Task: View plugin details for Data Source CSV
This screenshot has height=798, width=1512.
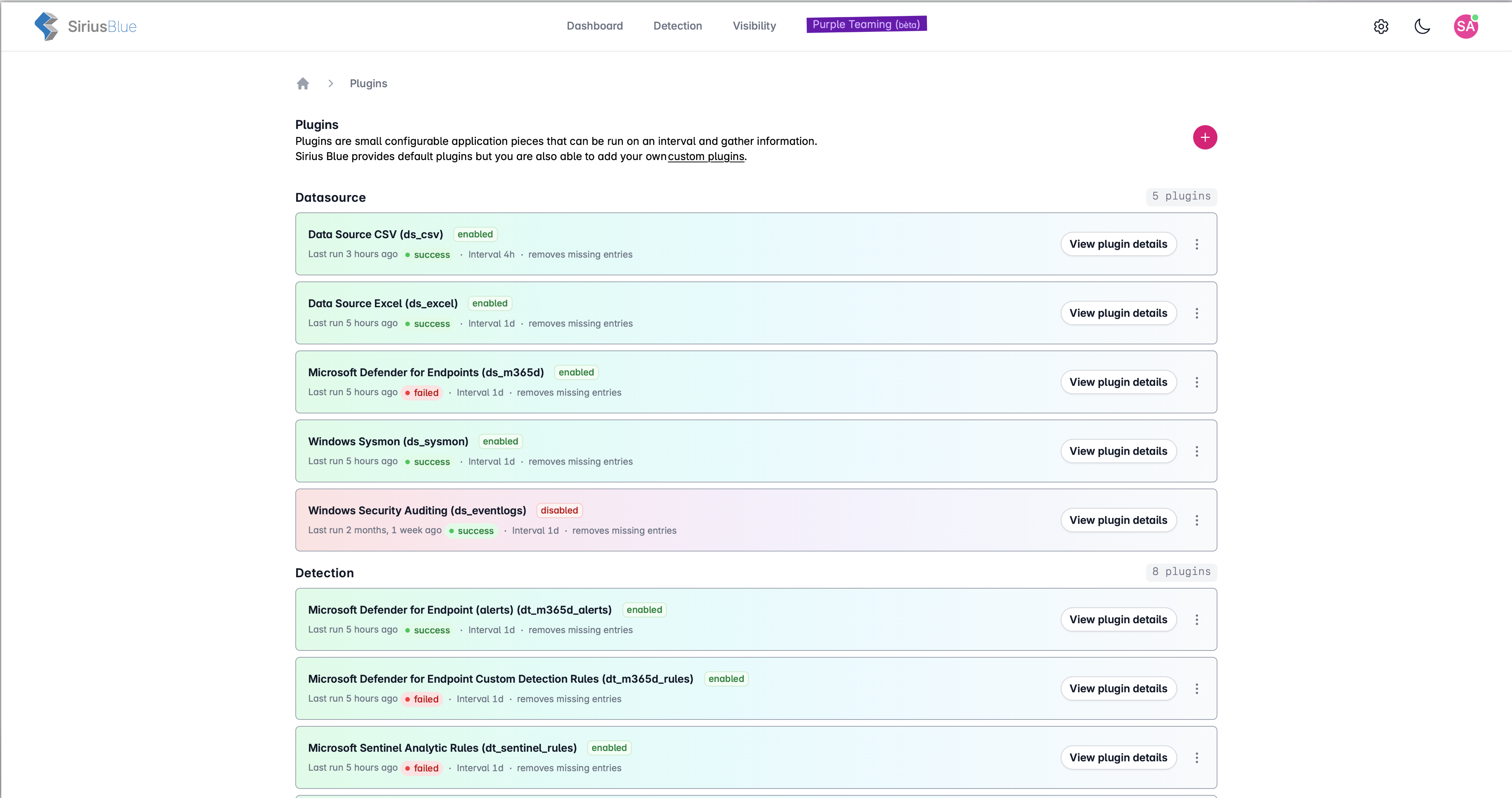Action: point(1118,244)
